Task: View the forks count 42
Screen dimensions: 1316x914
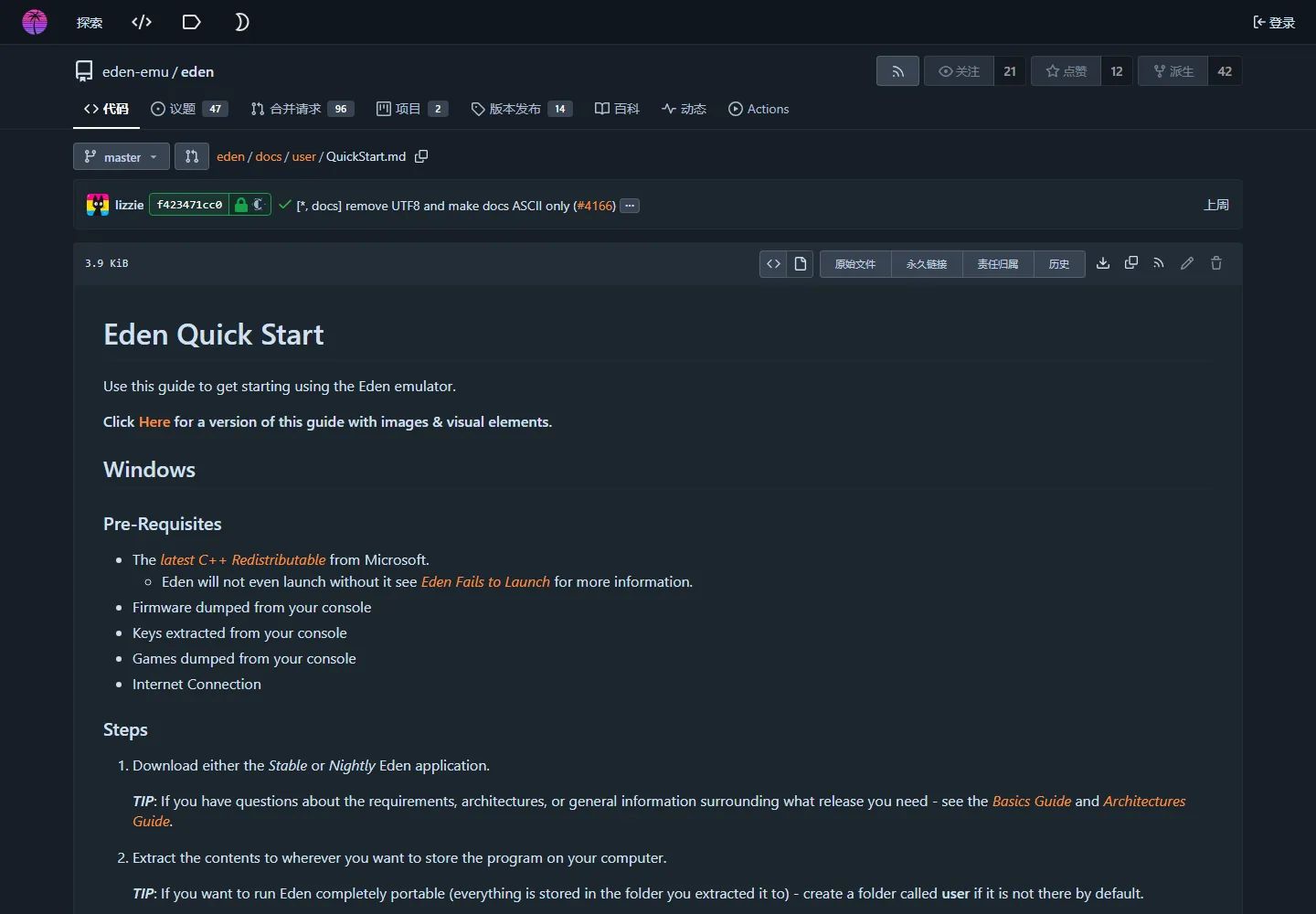Action: click(1225, 71)
